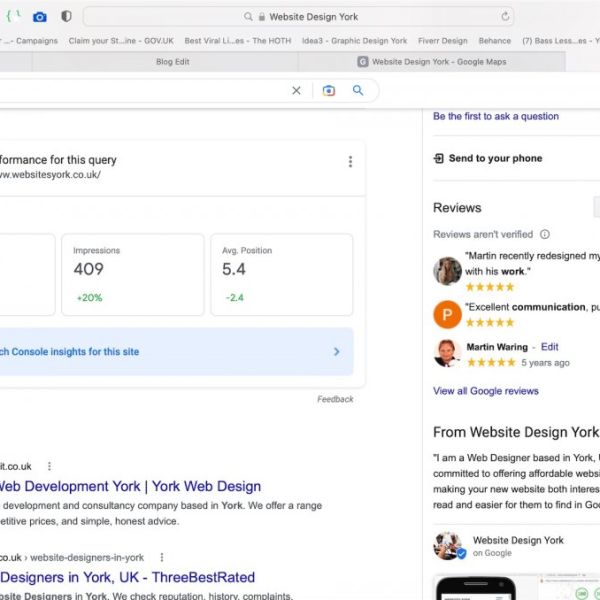Click the Excellent communication review snippet
This screenshot has width=600, height=600.
pyautogui.click(x=532, y=307)
